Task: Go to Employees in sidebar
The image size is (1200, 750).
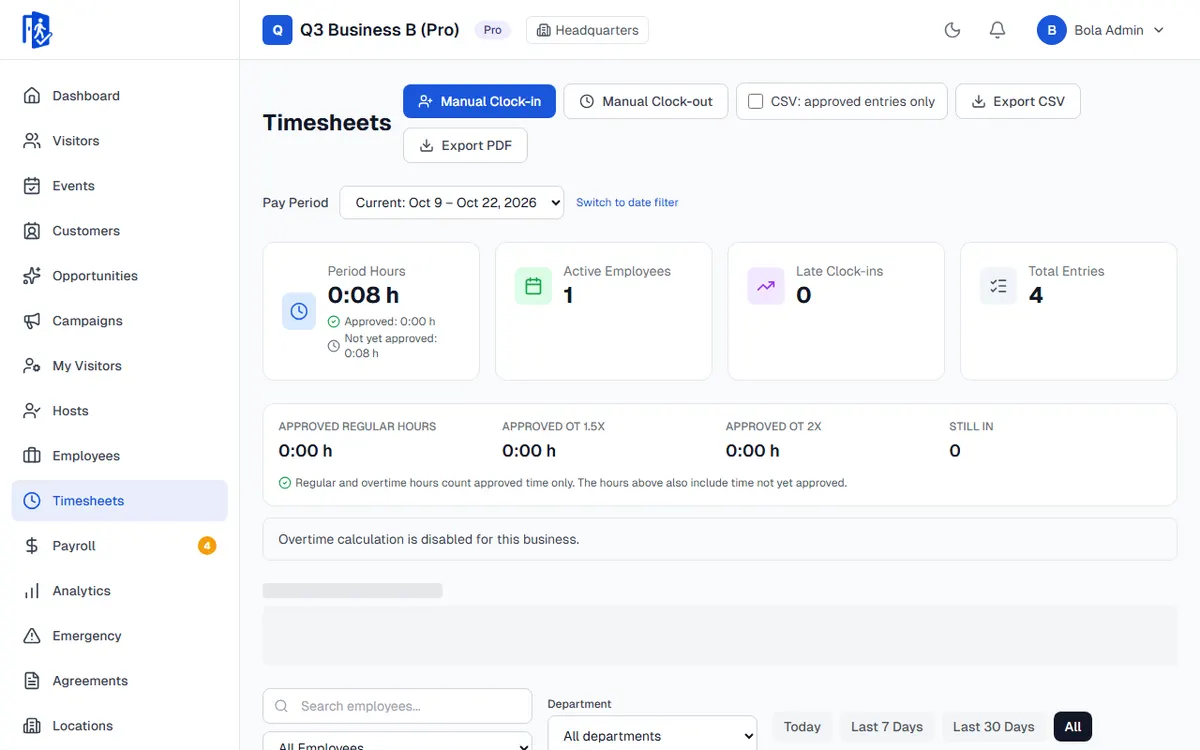Action: click(x=120, y=456)
